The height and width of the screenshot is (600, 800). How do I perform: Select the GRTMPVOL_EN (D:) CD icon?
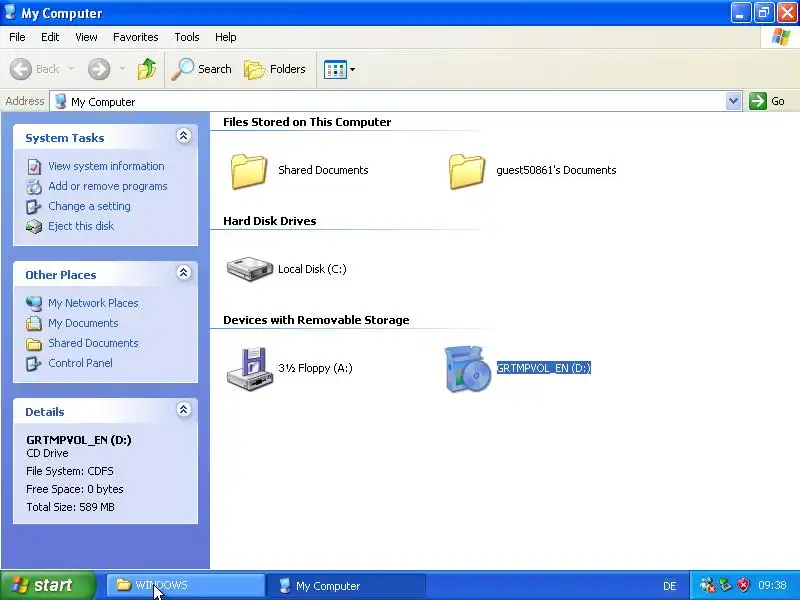(x=467, y=369)
